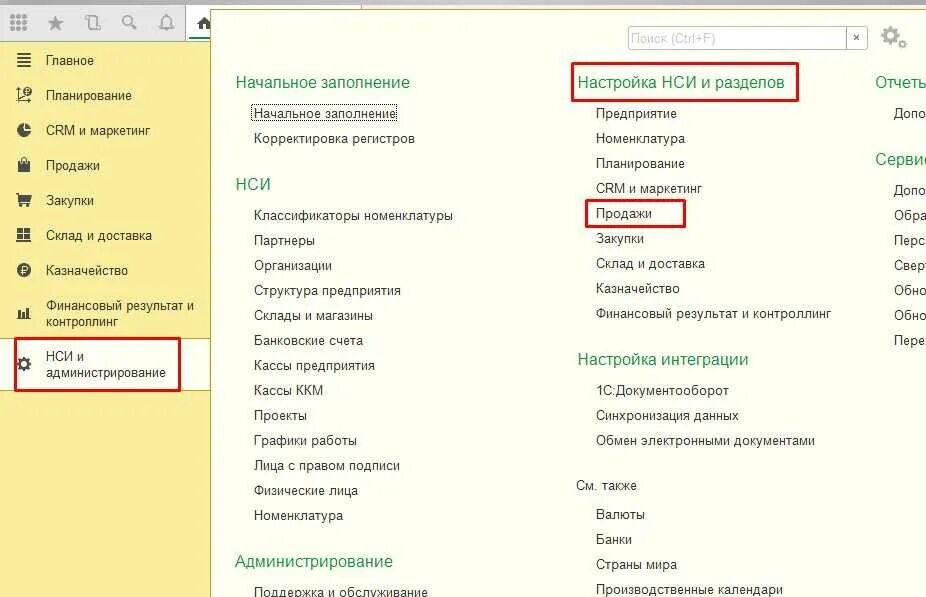Open Банки reference
This screenshot has height=597, width=926.
pyautogui.click(x=614, y=539)
